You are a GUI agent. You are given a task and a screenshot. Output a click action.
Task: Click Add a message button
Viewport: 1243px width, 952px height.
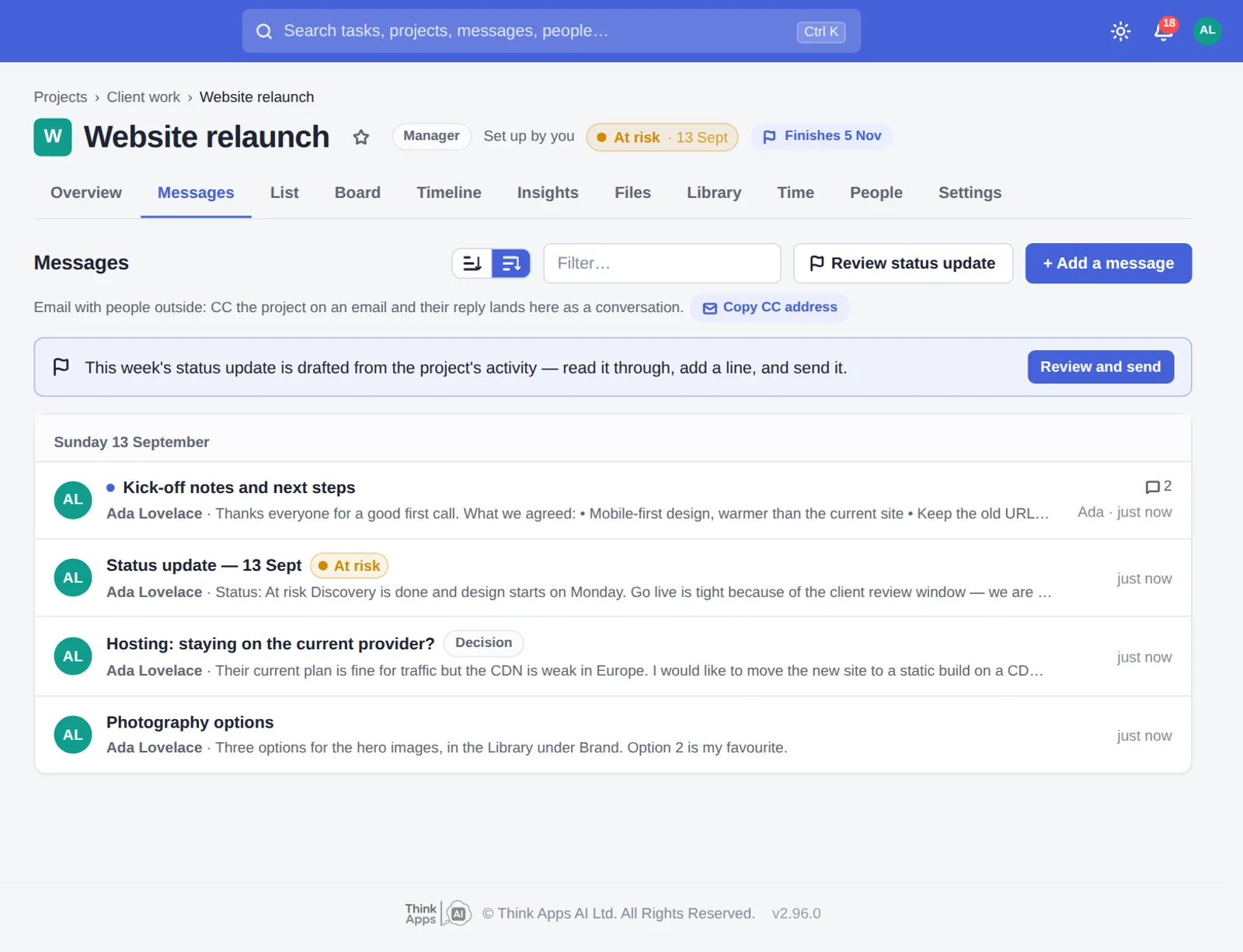tap(1109, 263)
